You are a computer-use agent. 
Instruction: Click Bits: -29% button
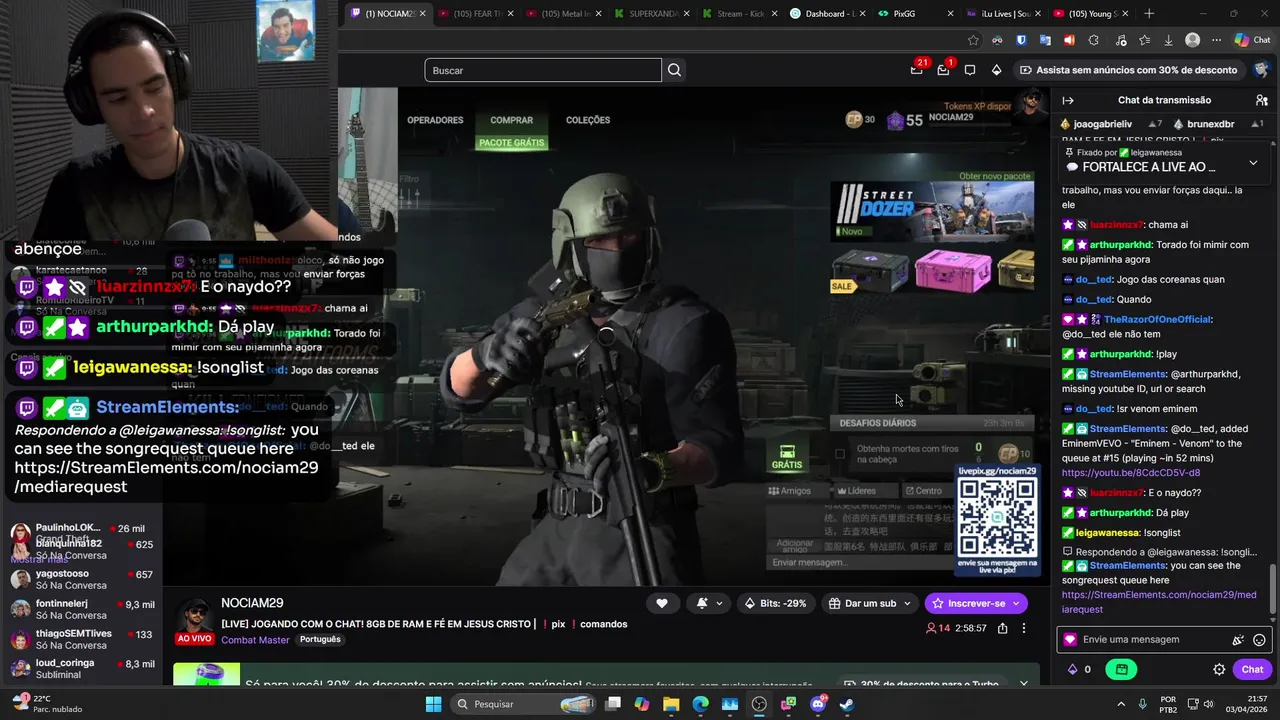pyautogui.click(x=776, y=603)
